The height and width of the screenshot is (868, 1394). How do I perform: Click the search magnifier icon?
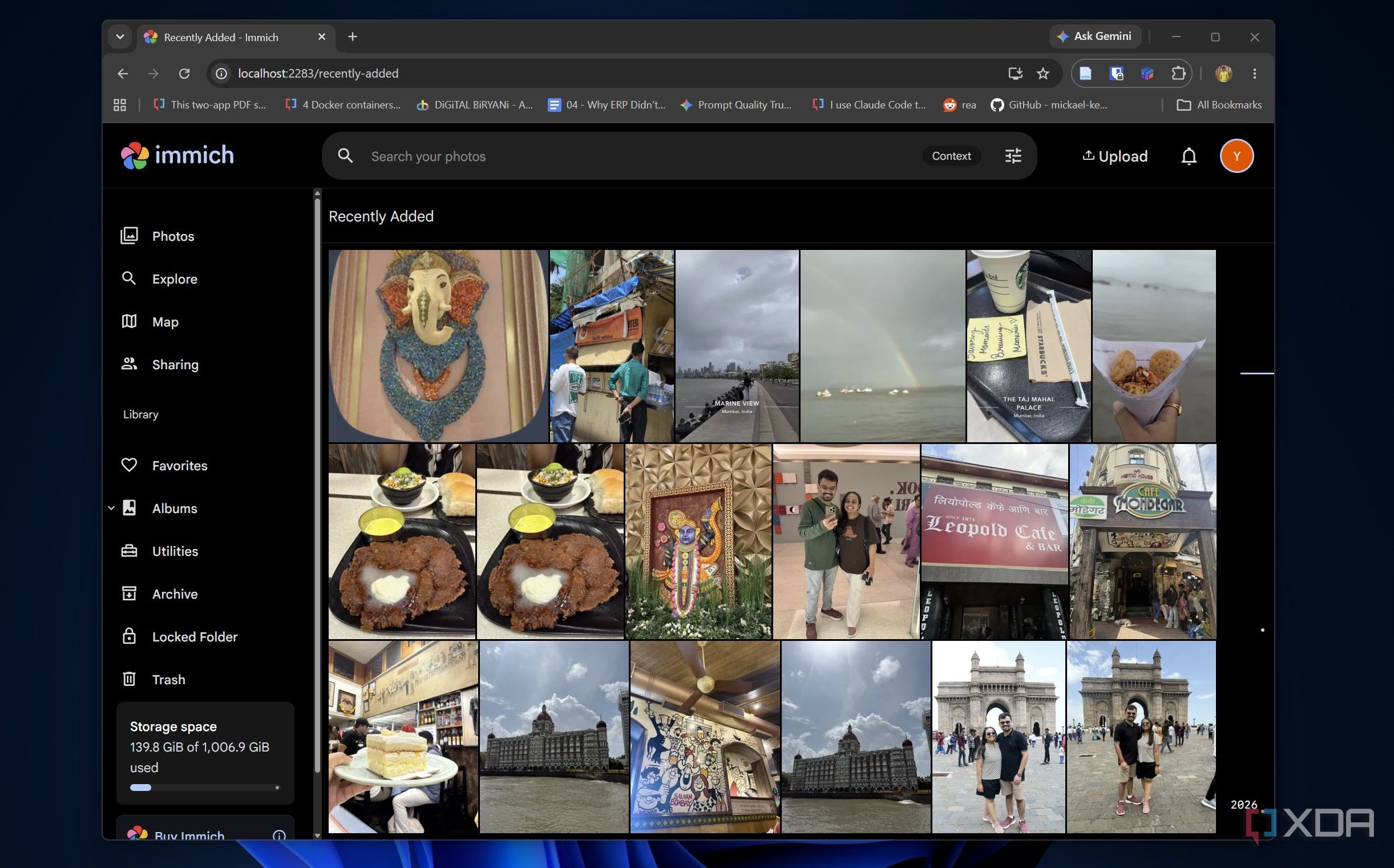tap(345, 156)
